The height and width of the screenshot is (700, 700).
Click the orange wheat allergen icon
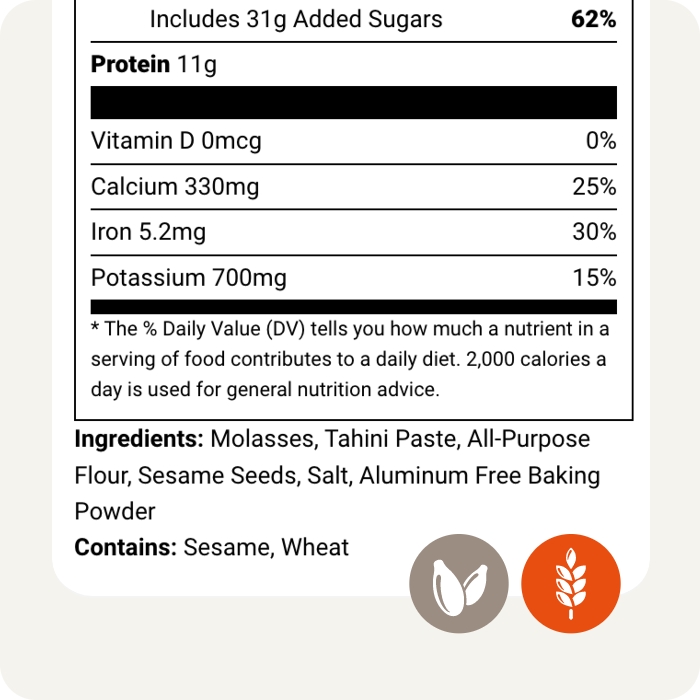pos(571,583)
